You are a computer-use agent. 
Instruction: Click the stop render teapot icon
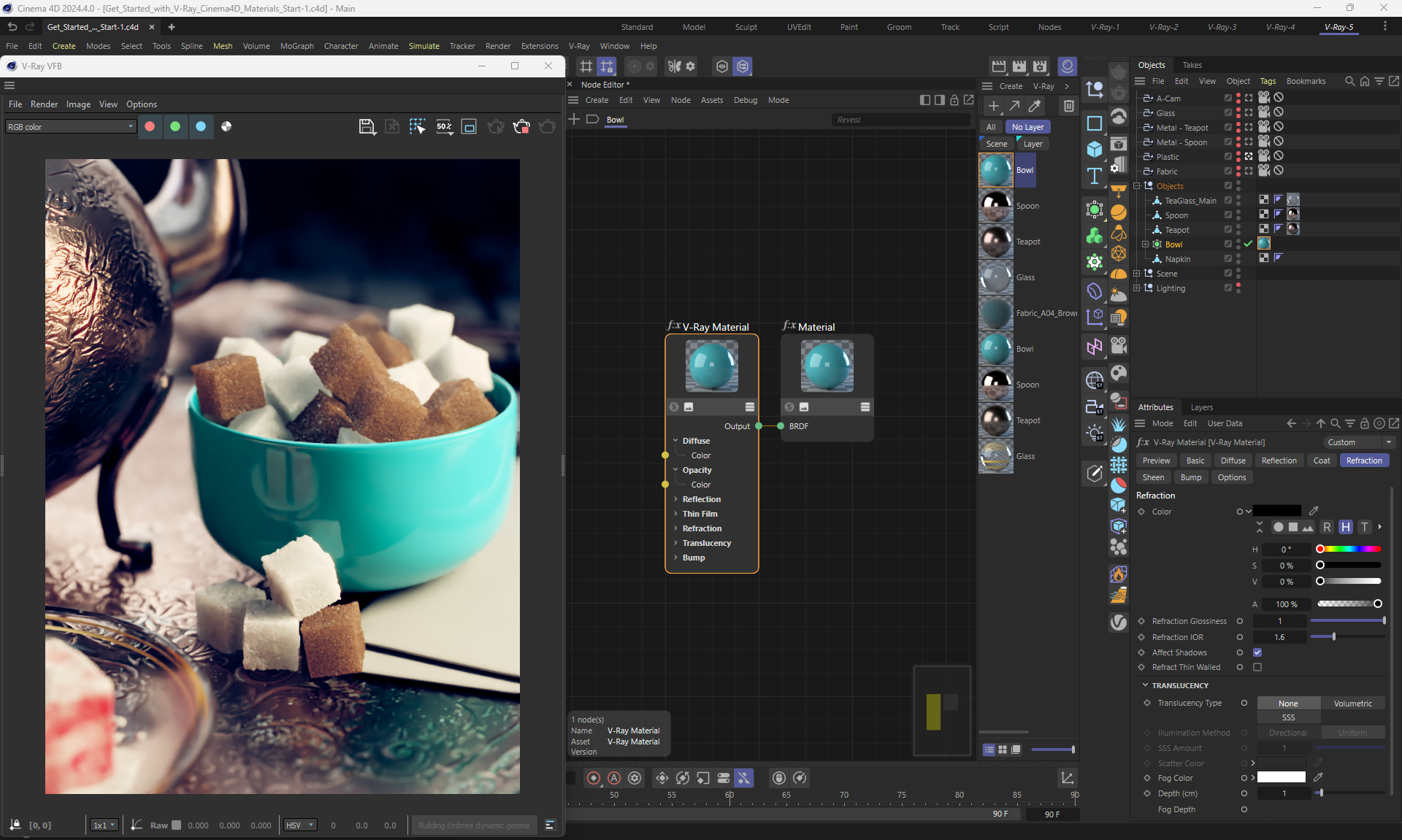tap(521, 127)
